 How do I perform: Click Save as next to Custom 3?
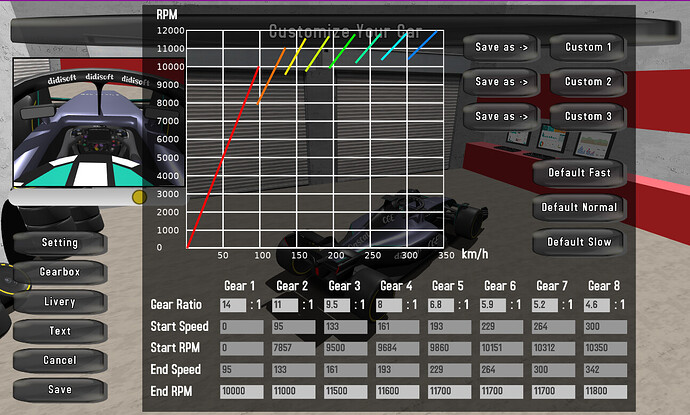tap(501, 117)
